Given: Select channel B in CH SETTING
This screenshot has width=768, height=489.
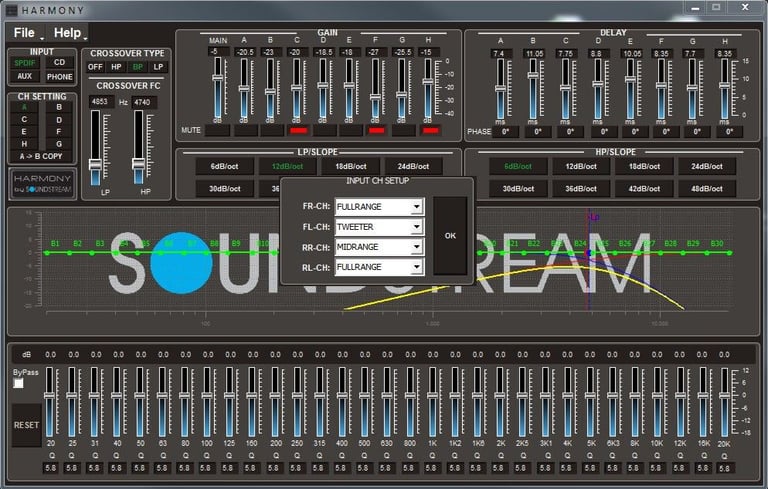Looking at the screenshot, I should pos(59,107).
